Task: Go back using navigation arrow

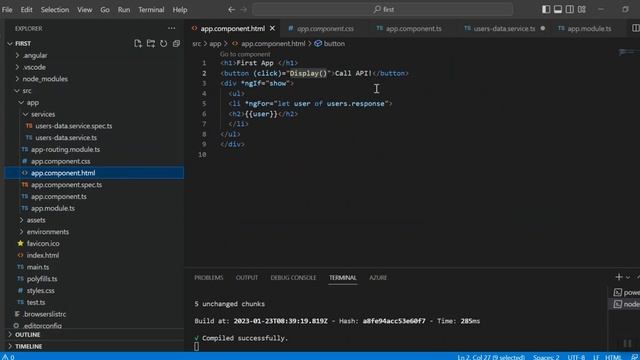Action: point(231,9)
